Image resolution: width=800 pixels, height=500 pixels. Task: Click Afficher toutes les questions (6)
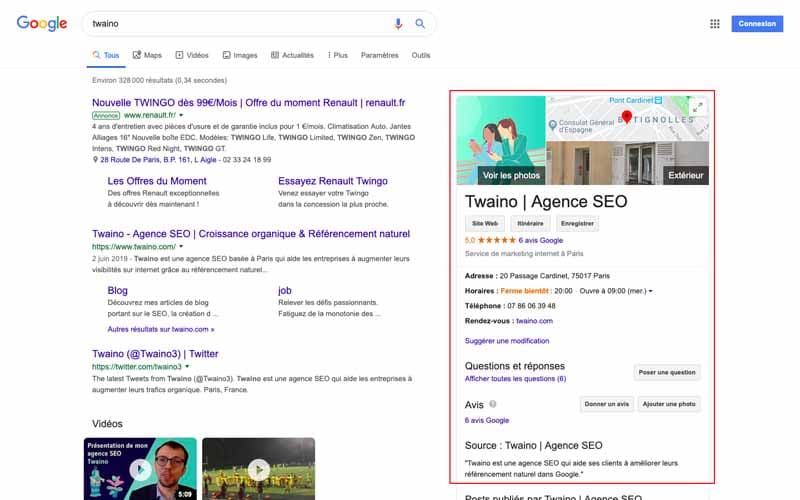(515, 379)
